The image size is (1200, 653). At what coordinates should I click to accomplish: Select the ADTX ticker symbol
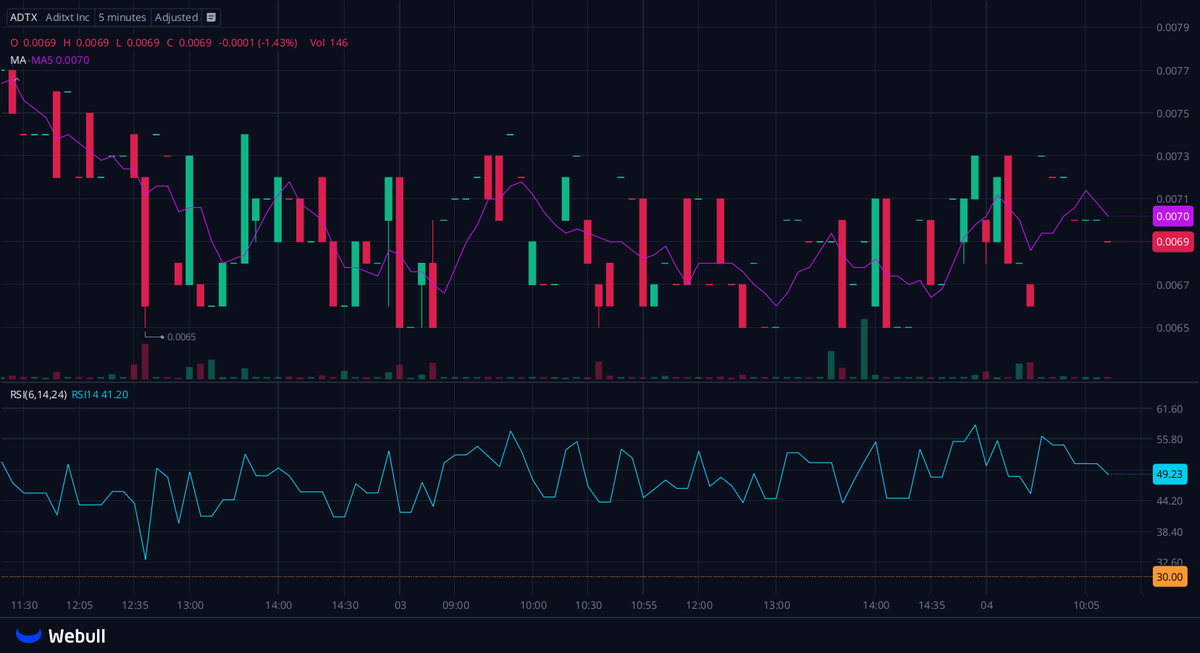click(x=24, y=17)
